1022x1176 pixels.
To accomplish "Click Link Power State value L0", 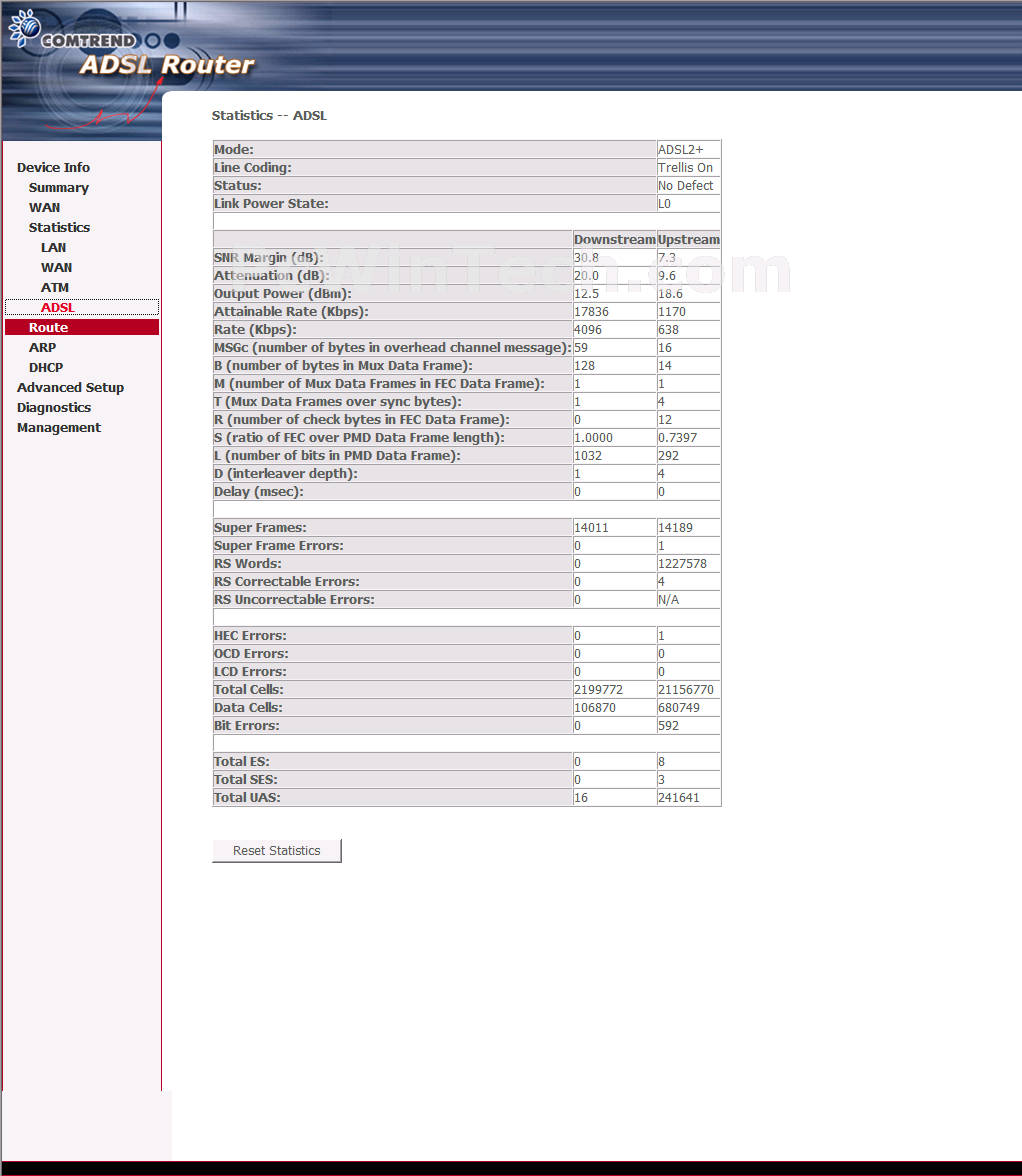I will [x=664, y=203].
